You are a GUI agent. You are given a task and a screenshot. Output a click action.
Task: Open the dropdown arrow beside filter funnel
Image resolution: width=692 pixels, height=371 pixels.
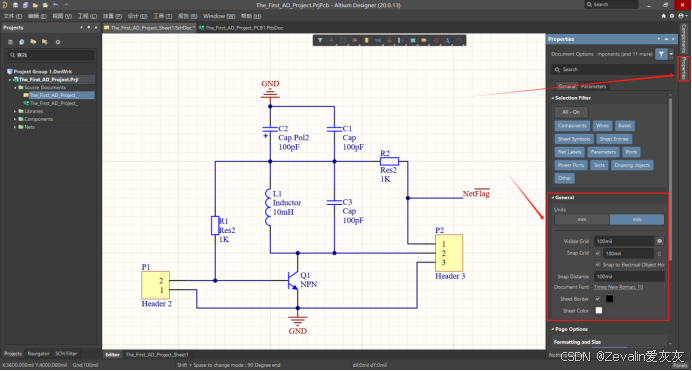click(671, 54)
